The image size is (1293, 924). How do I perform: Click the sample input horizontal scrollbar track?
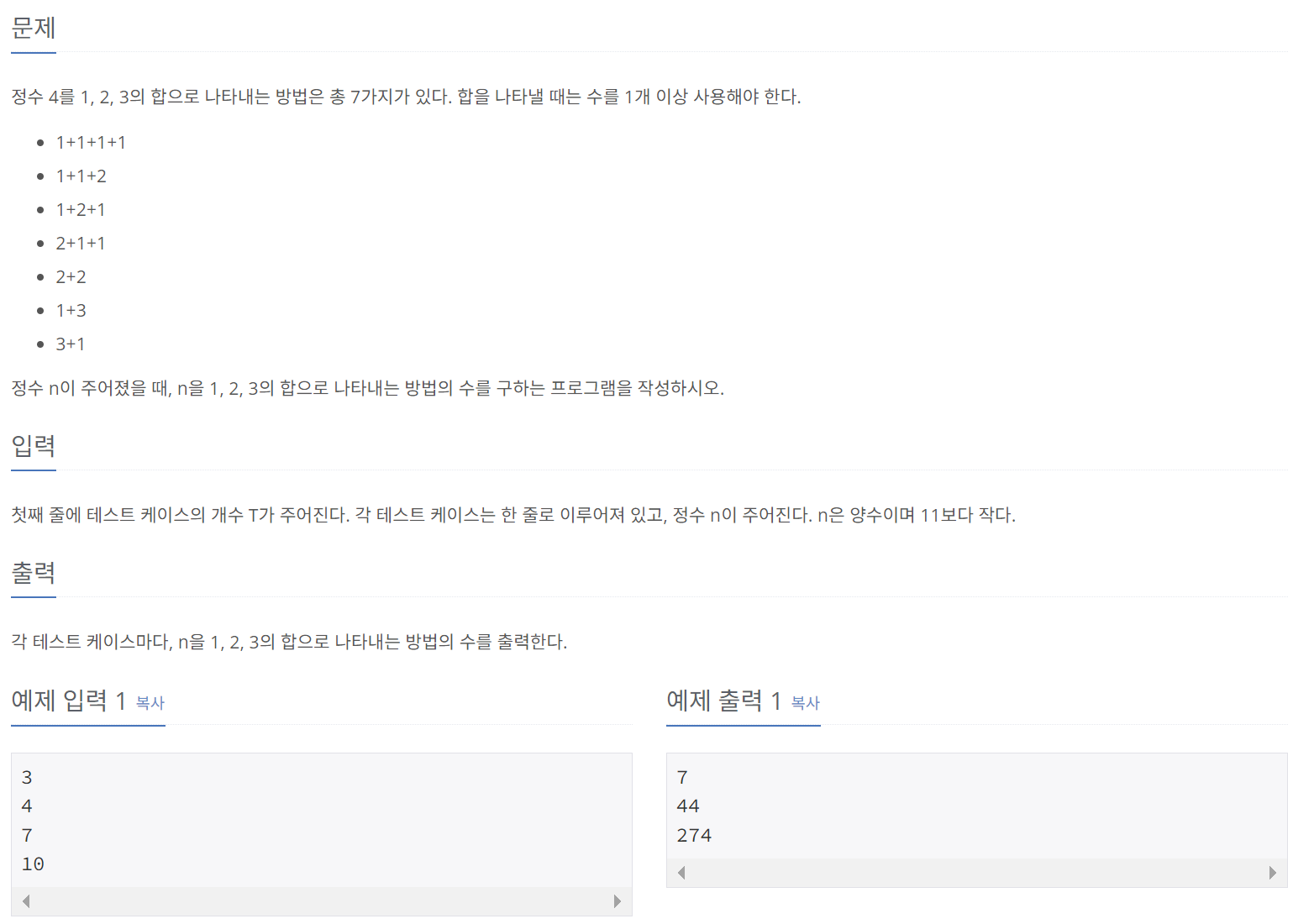[x=322, y=901]
